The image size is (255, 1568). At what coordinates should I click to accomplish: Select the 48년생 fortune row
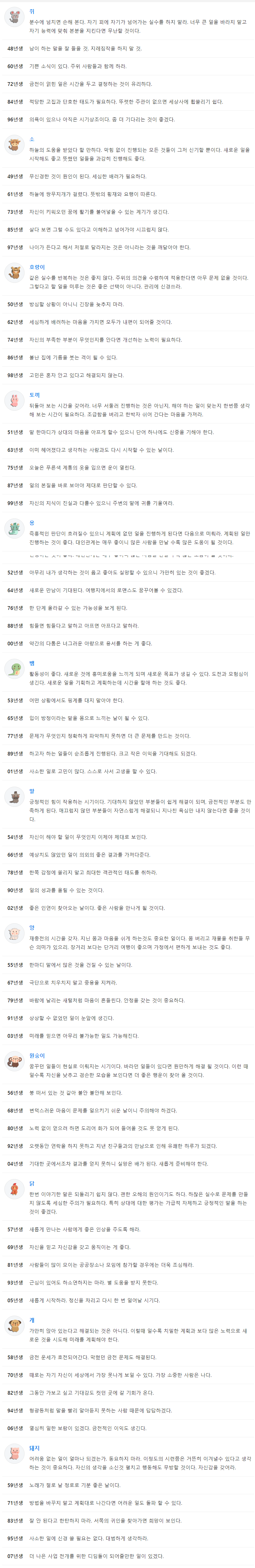click(x=128, y=49)
